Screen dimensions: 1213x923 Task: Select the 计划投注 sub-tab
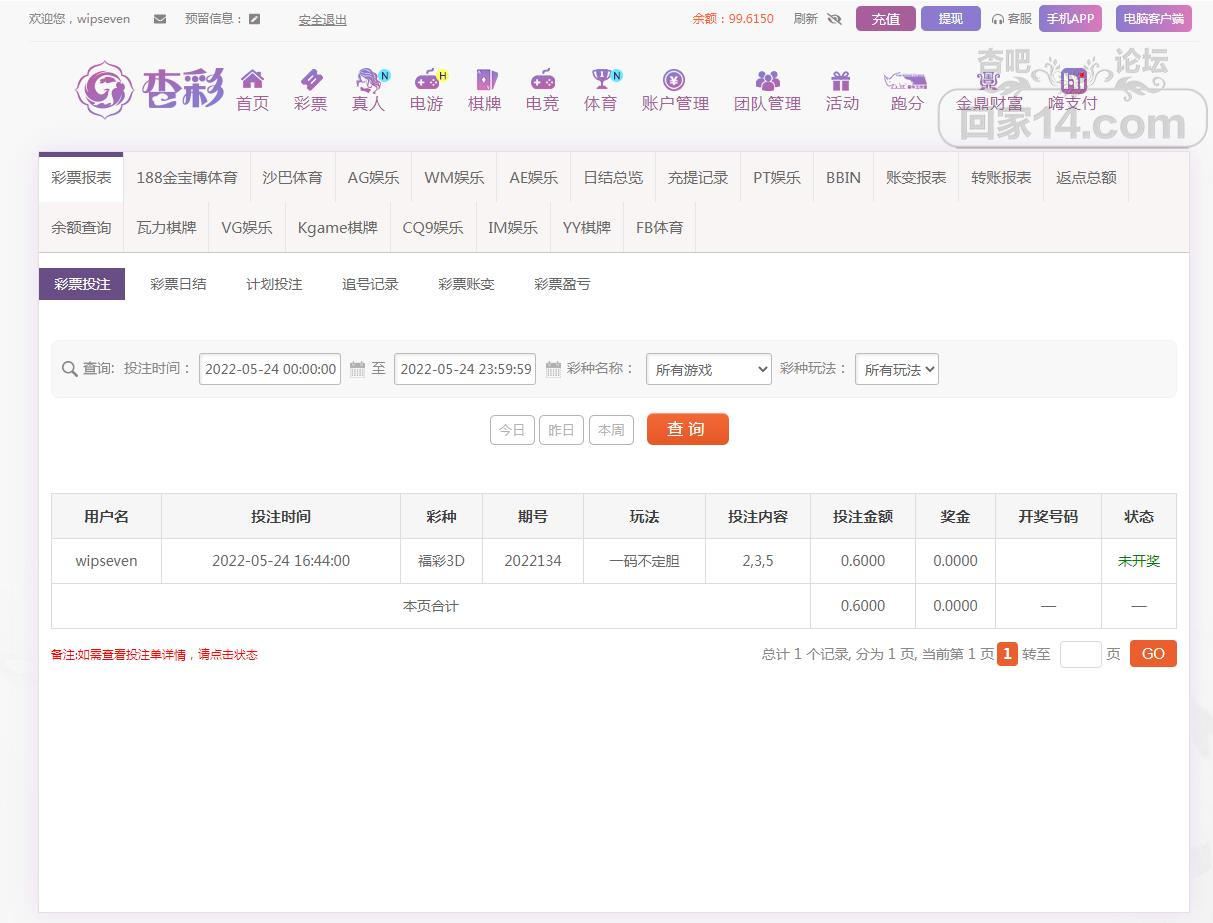click(274, 284)
